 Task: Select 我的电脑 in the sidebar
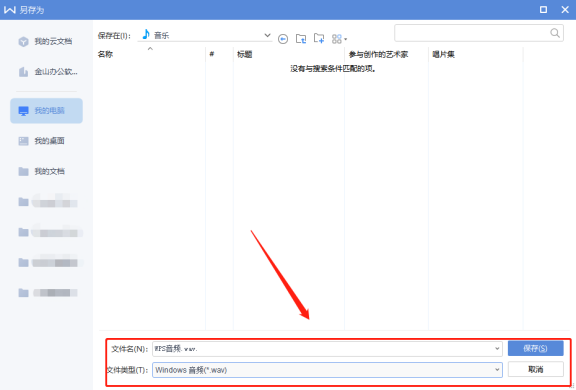[46, 111]
